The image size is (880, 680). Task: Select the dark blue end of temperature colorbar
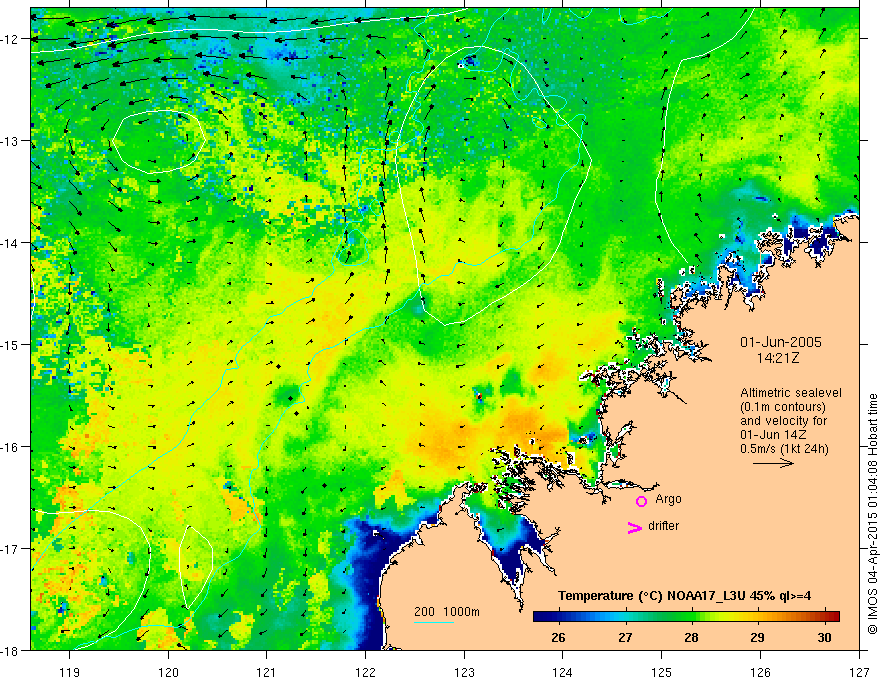(x=539, y=616)
